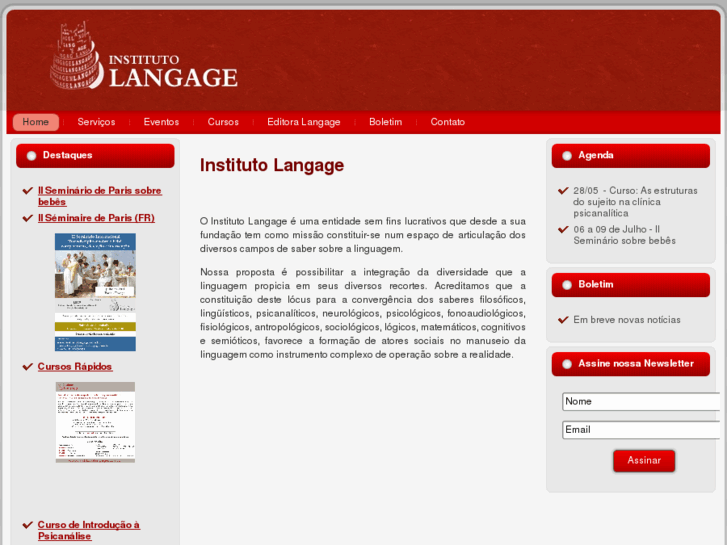Click the paragraph starting 'O Instituto Langage é'

tap(363, 235)
